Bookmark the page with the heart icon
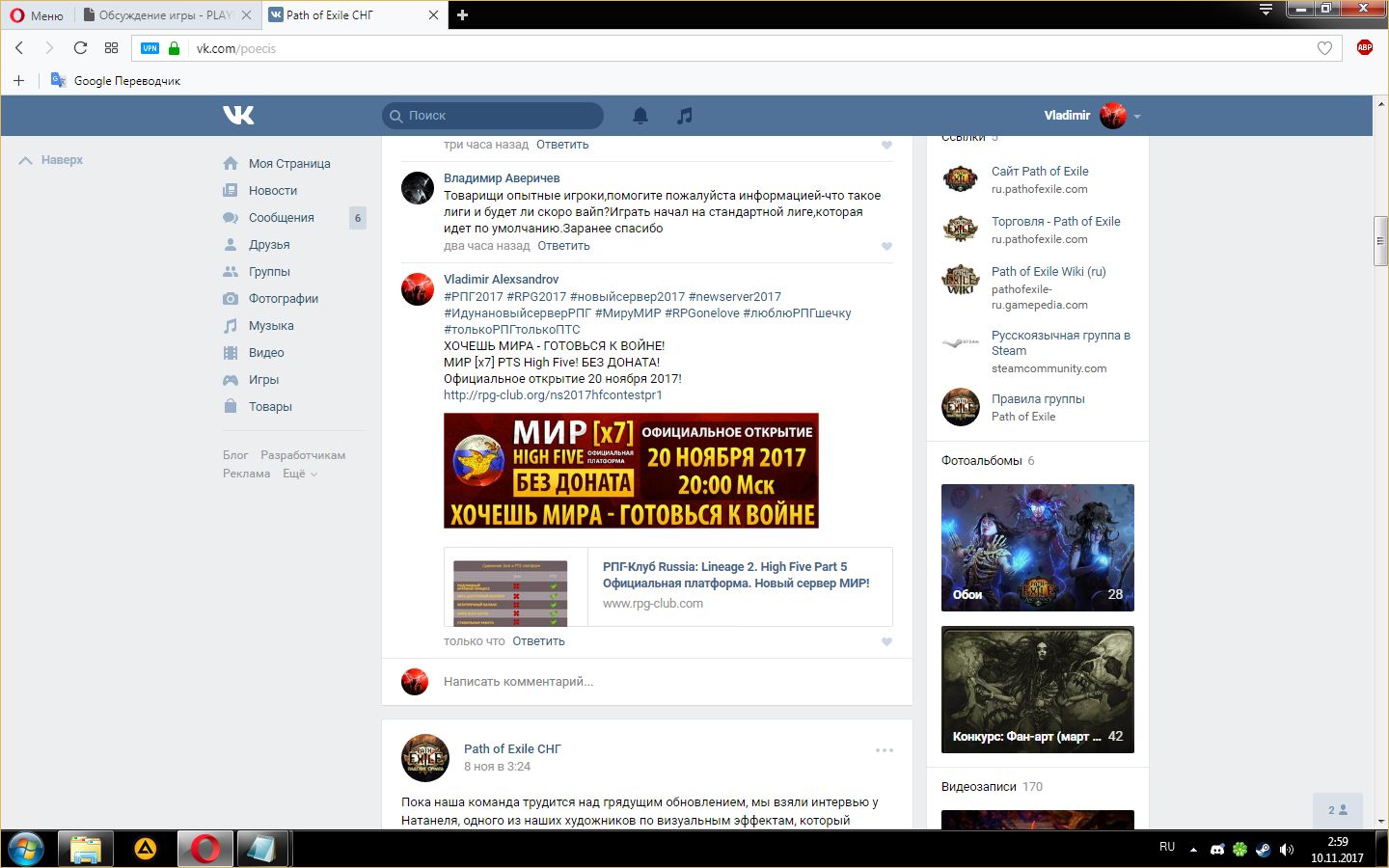This screenshot has width=1389, height=868. (1324, 48)
